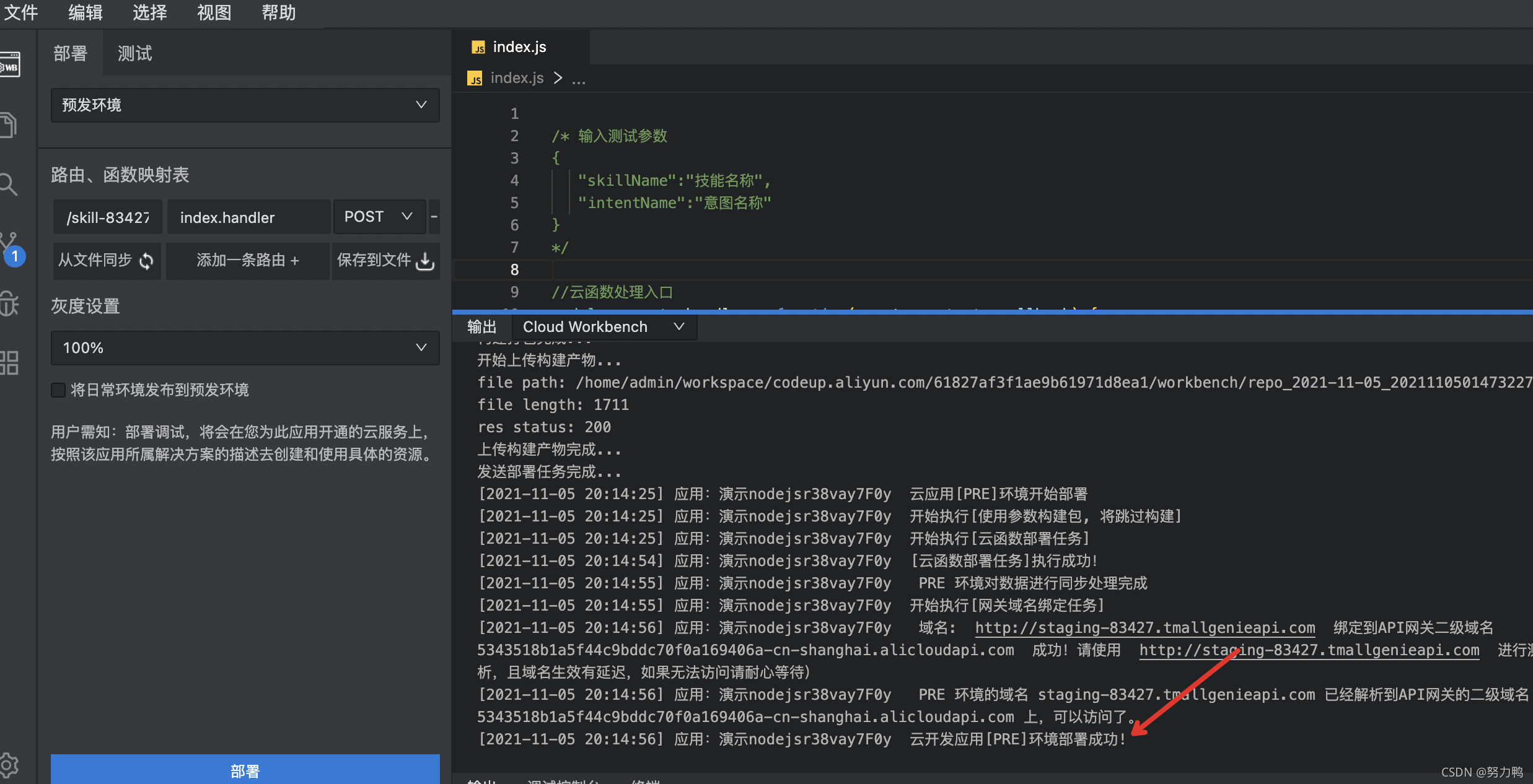Select the index.js editor tab

tap(521, 48)
